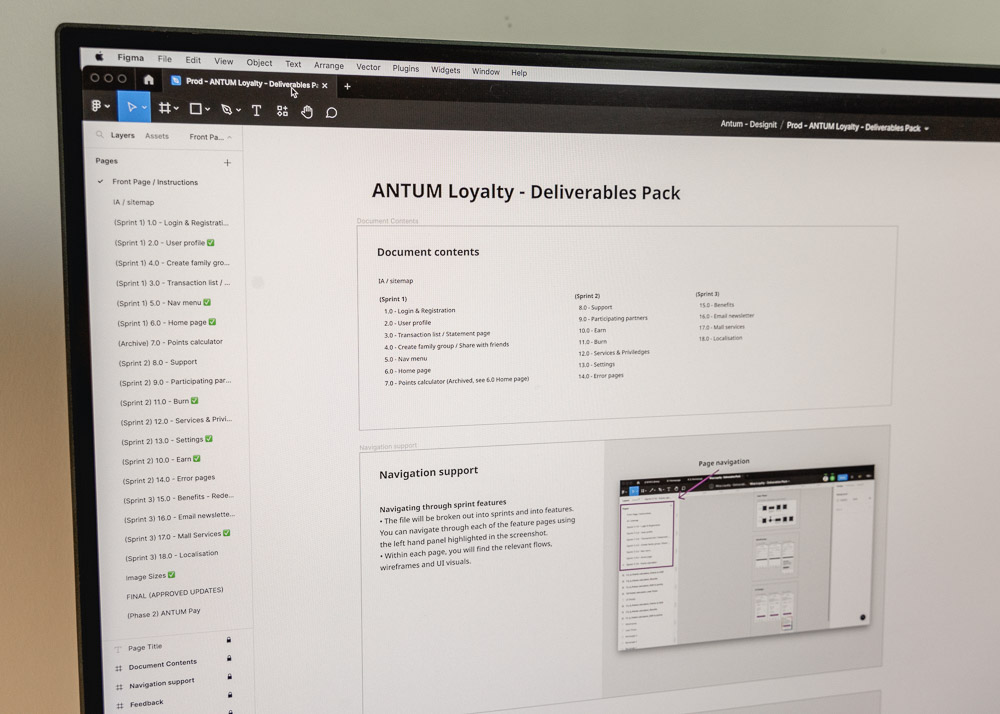Collapse pages list via Front Pa... chevron
Image resolution: width=1000 pixels, height=714 pixels.
coord(230,137)
